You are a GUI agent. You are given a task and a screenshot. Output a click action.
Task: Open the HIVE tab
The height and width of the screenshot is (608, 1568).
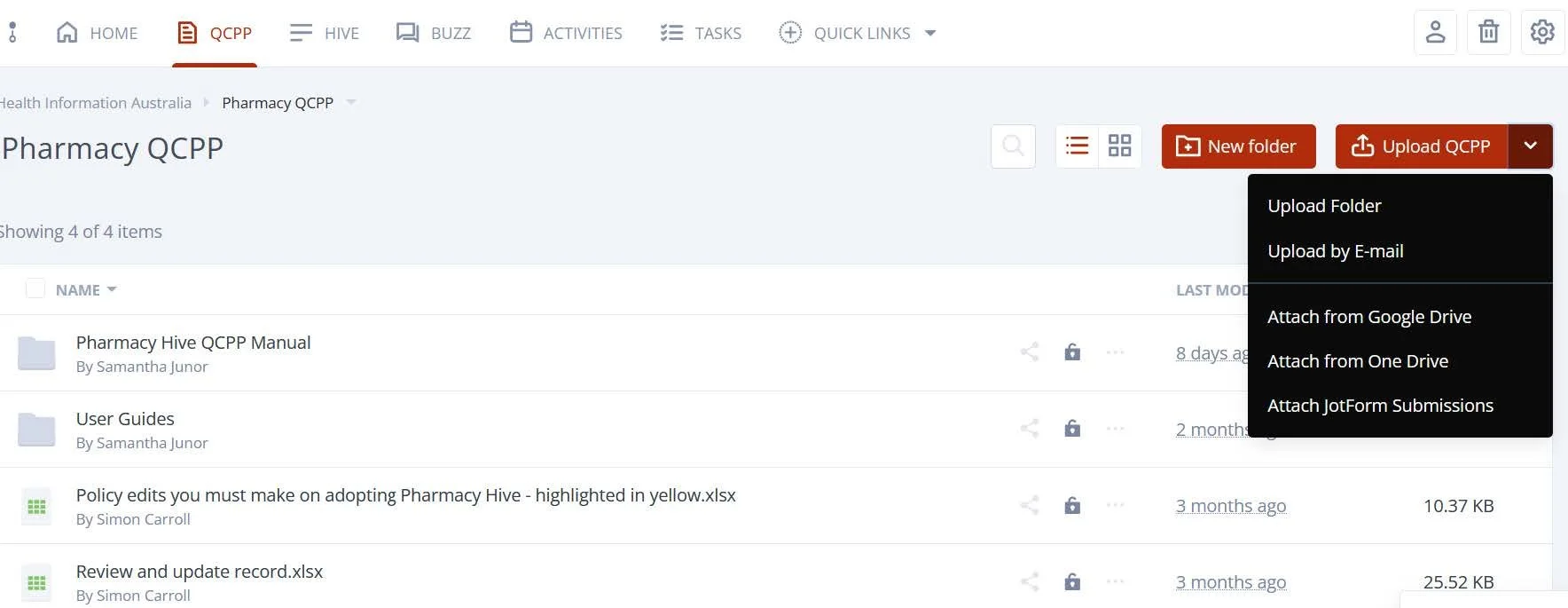click(x=324, y=33)
